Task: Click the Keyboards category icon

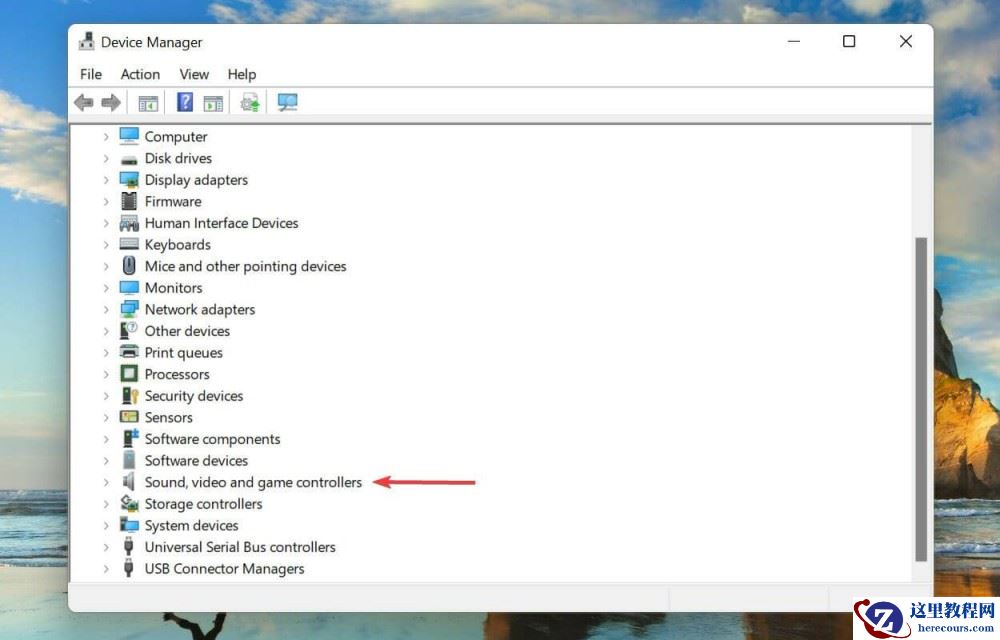Action: pos(129,244)
